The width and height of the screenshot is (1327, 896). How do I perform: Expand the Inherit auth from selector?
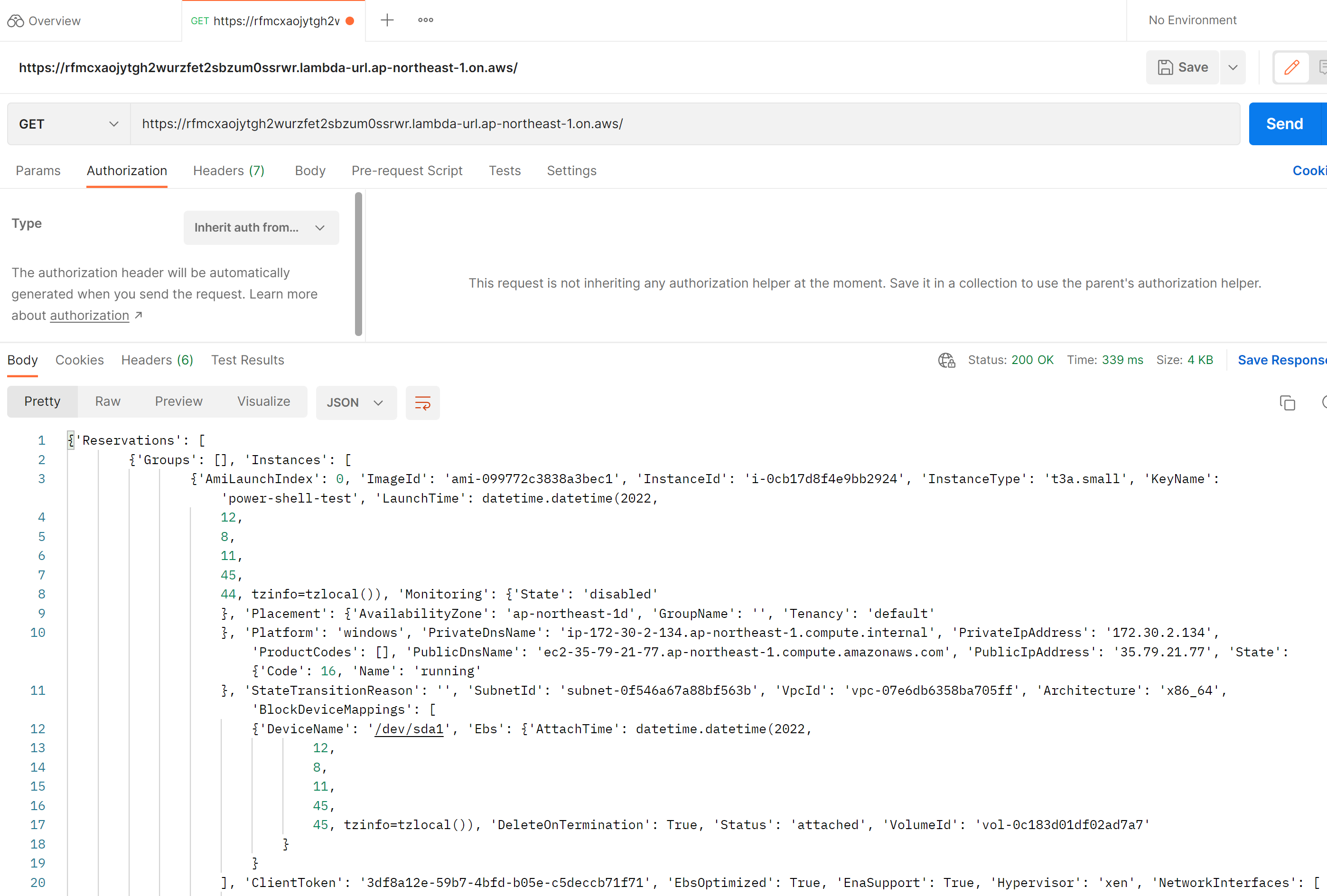click(261, 227)
